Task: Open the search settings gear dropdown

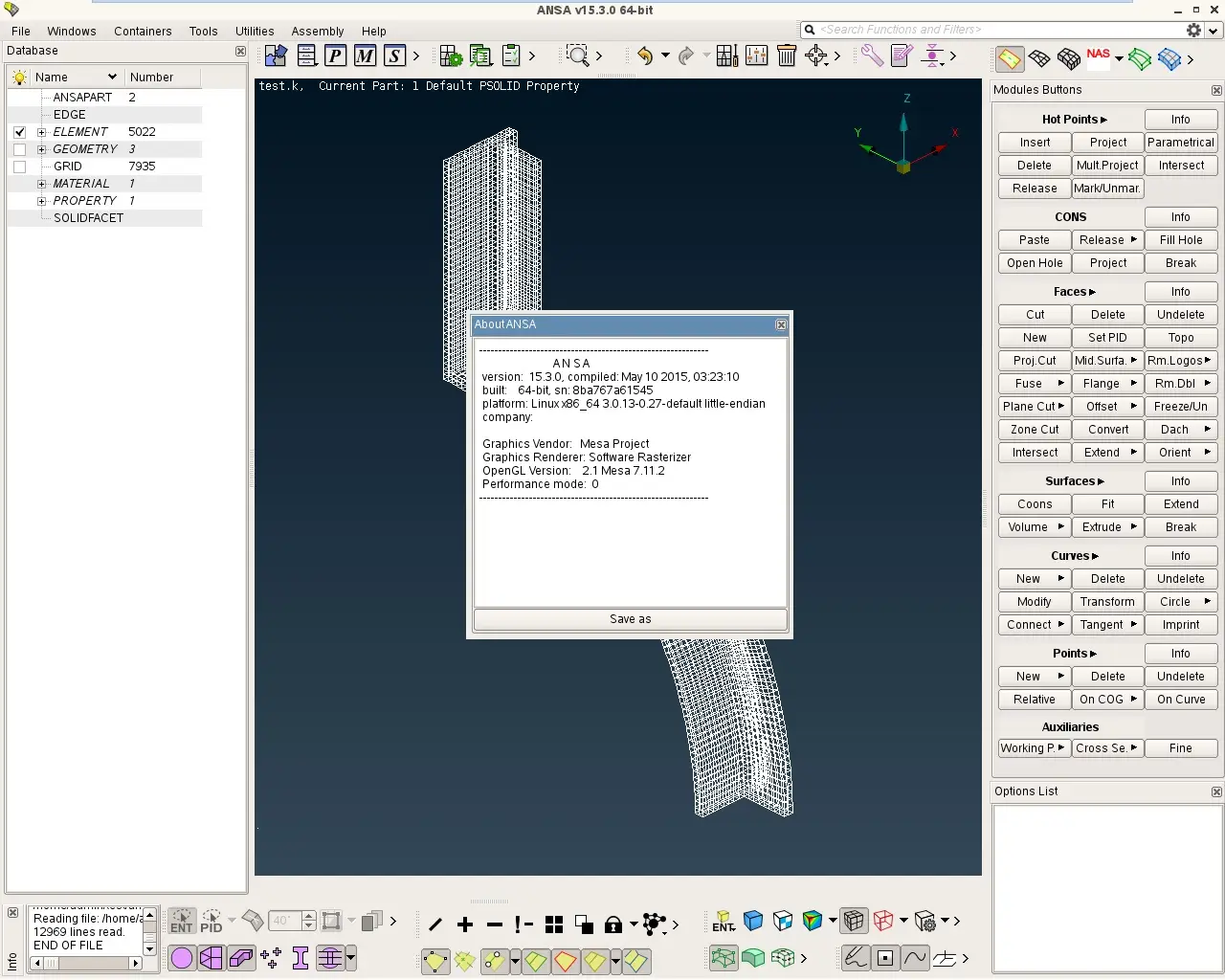Action: click(1214, 31)
